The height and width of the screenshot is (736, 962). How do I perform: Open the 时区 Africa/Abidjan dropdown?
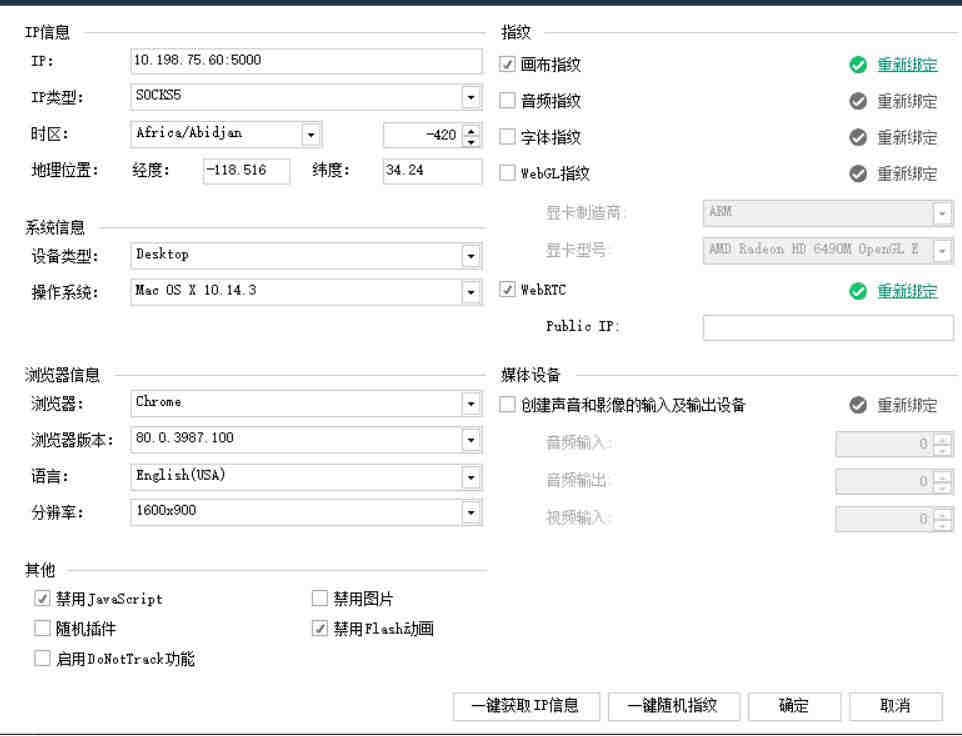[x=310, y=134]
